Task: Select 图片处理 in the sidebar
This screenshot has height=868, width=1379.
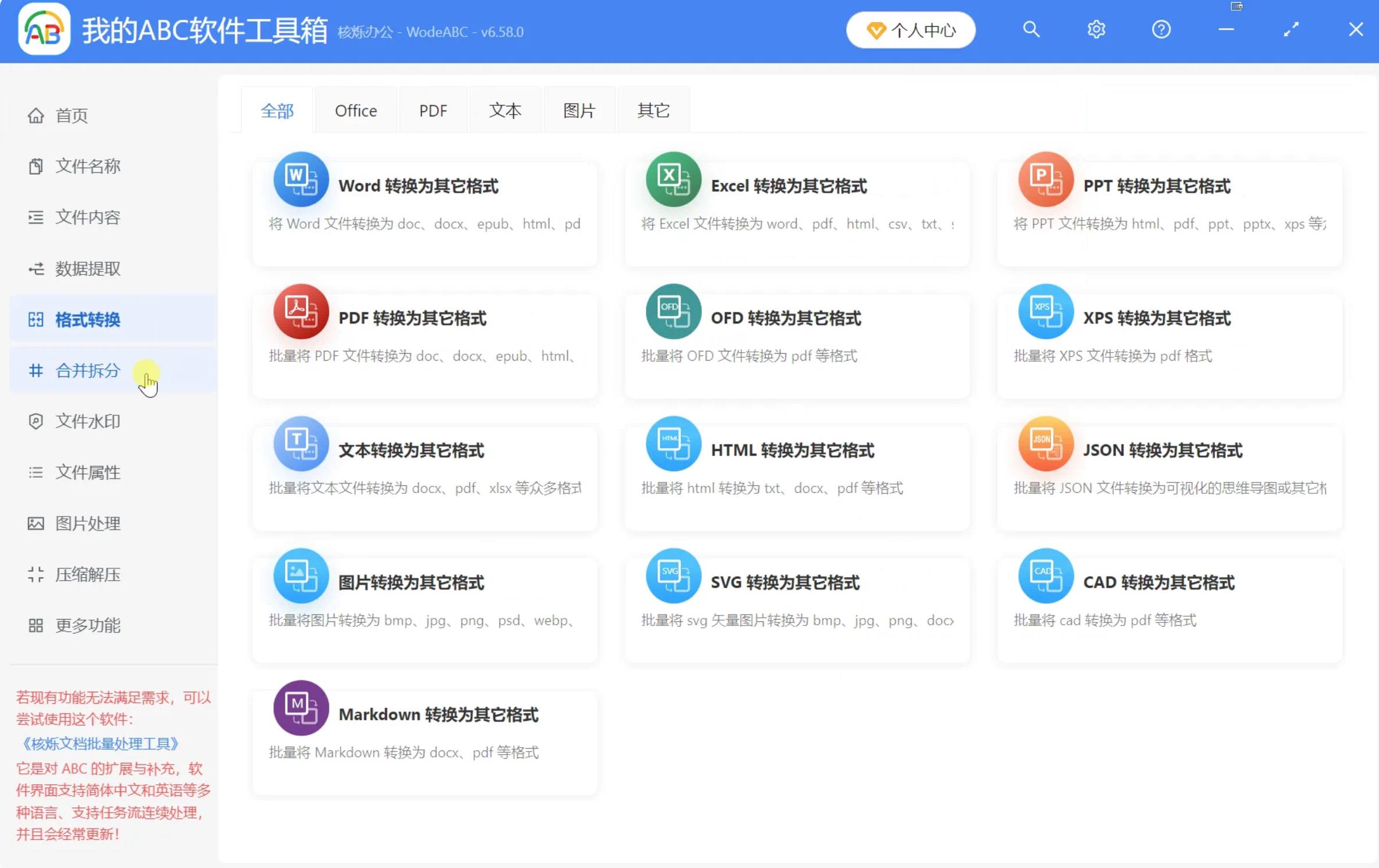Action: click(x=87, y=523)
